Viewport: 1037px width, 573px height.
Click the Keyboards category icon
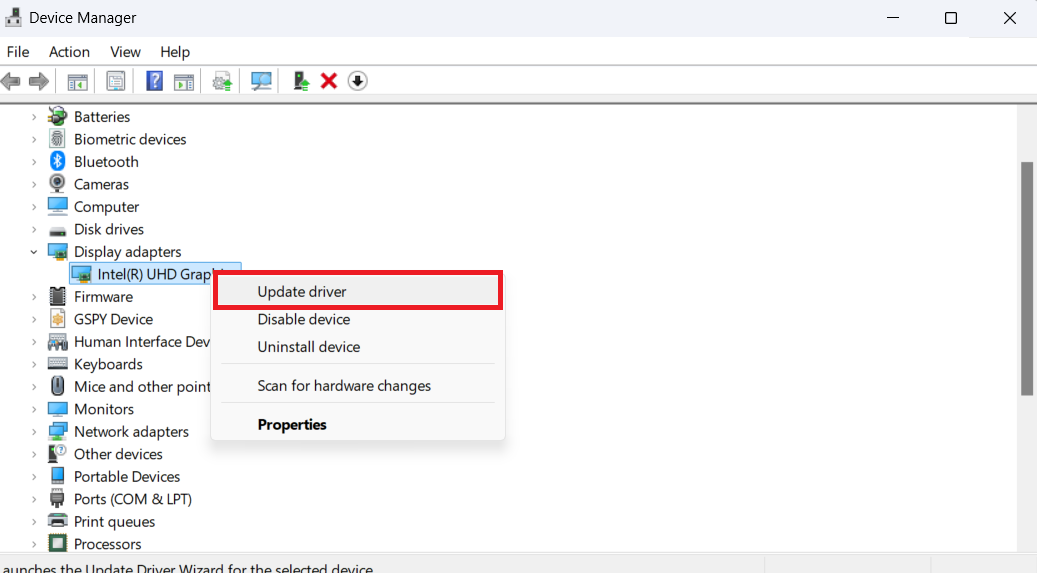(58, 364)
